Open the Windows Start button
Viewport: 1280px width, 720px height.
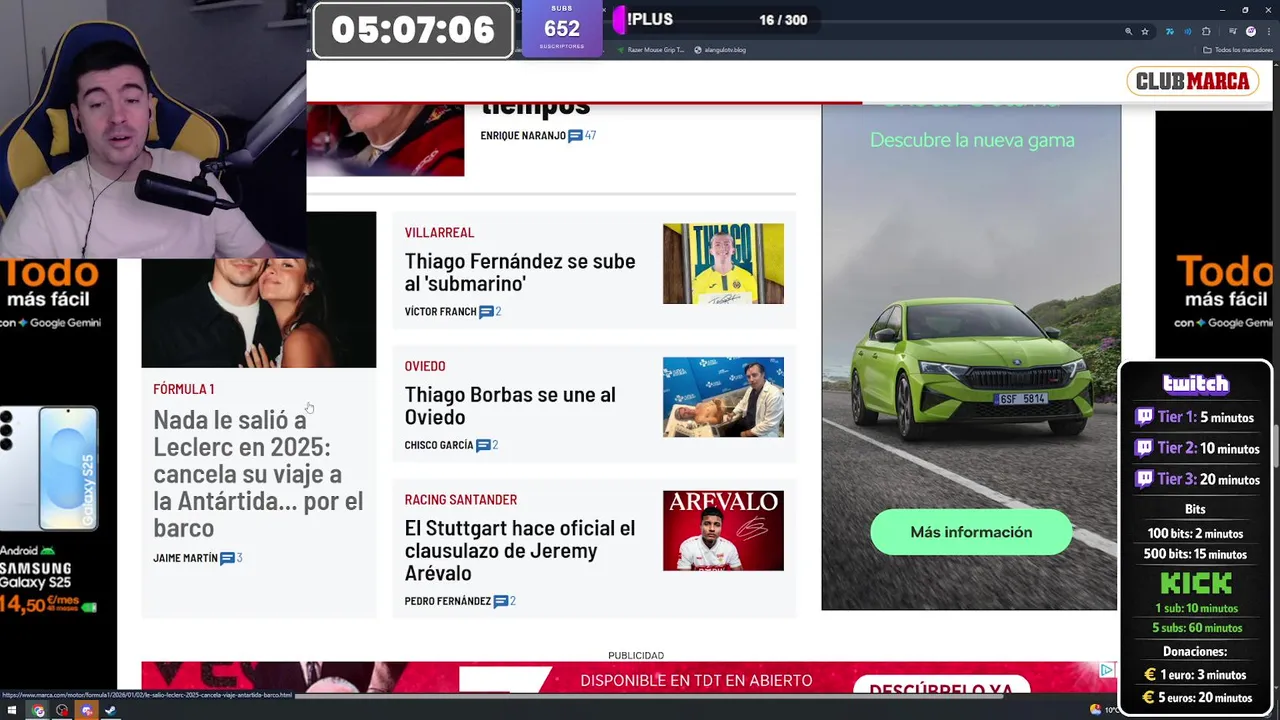pos(12,710)
